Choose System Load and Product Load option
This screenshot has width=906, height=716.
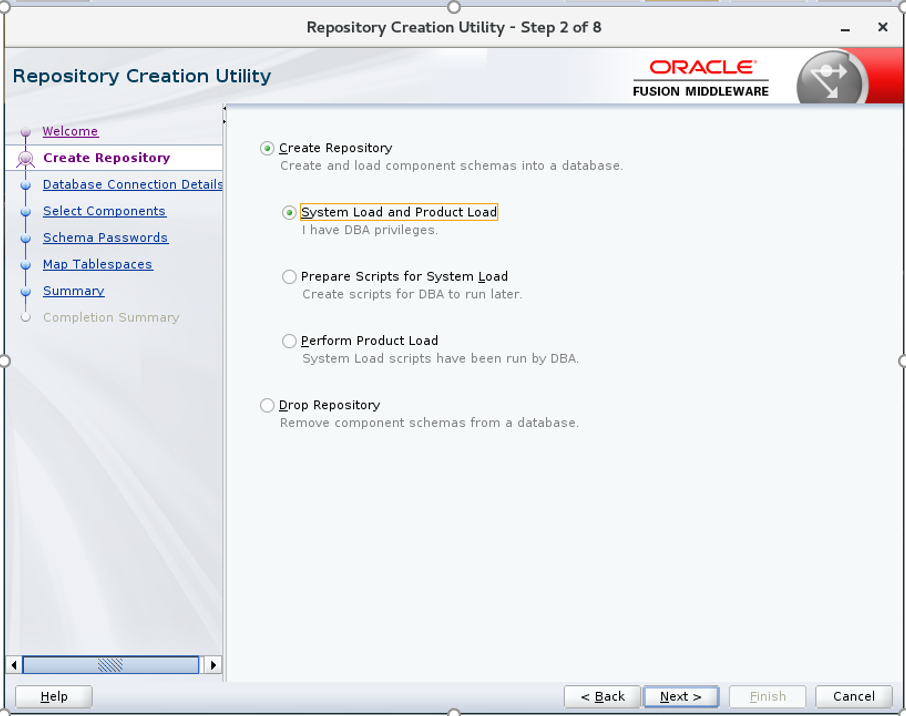[289, 213]
